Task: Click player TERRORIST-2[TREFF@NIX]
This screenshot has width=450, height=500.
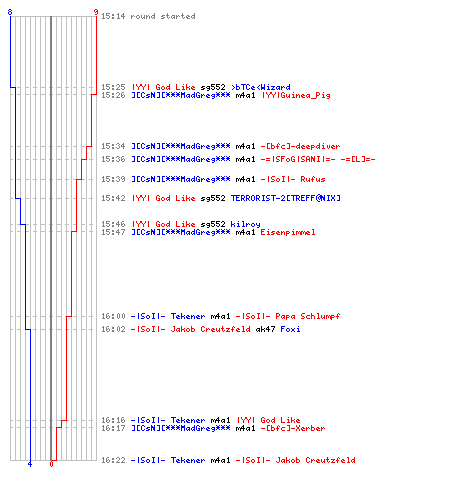Action: 286,198
